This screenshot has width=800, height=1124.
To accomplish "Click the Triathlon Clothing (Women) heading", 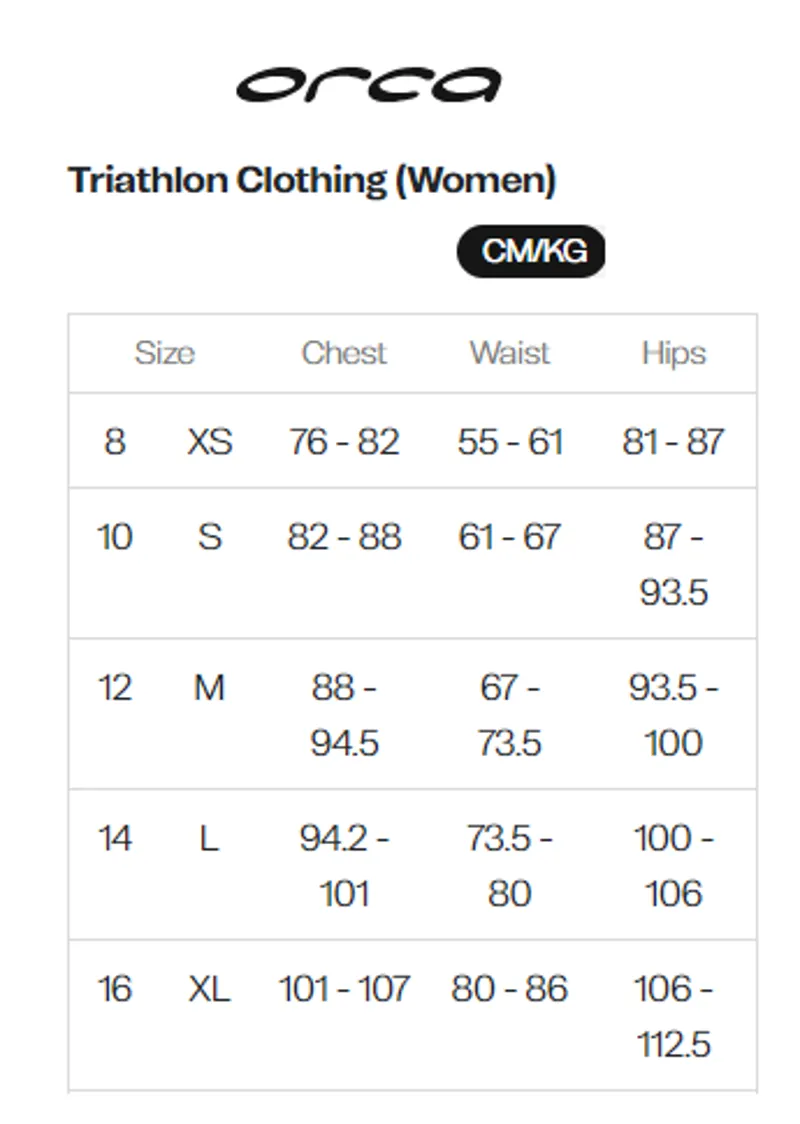I will (x=312, y=181).
